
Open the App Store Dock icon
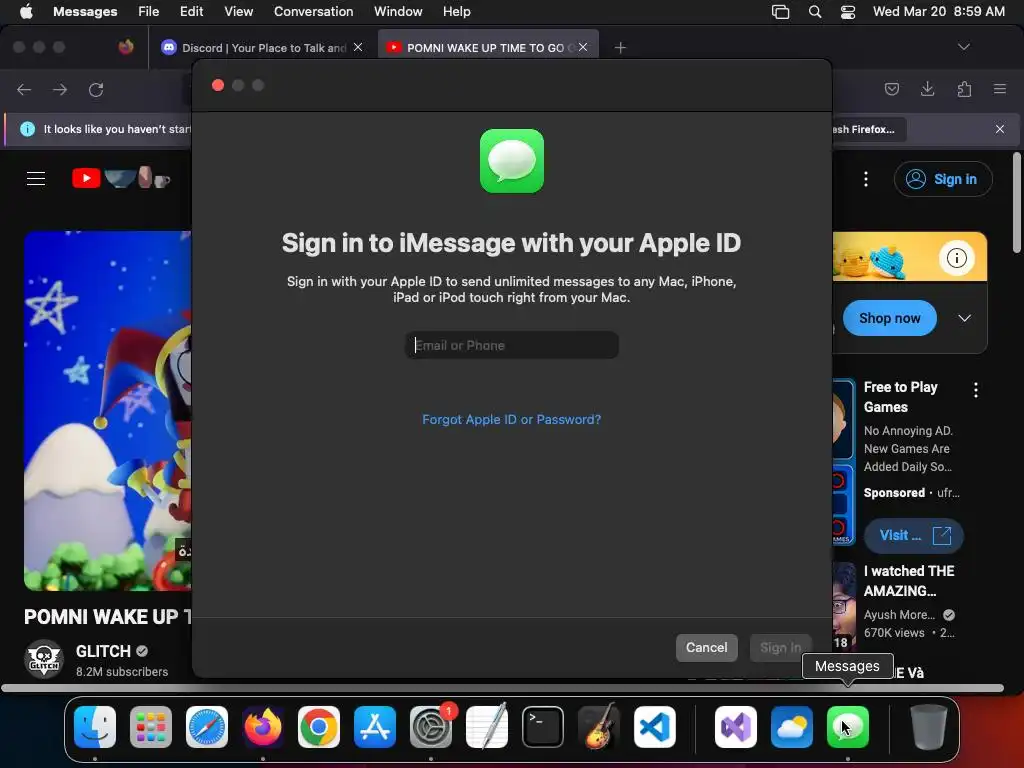point(375,727)
